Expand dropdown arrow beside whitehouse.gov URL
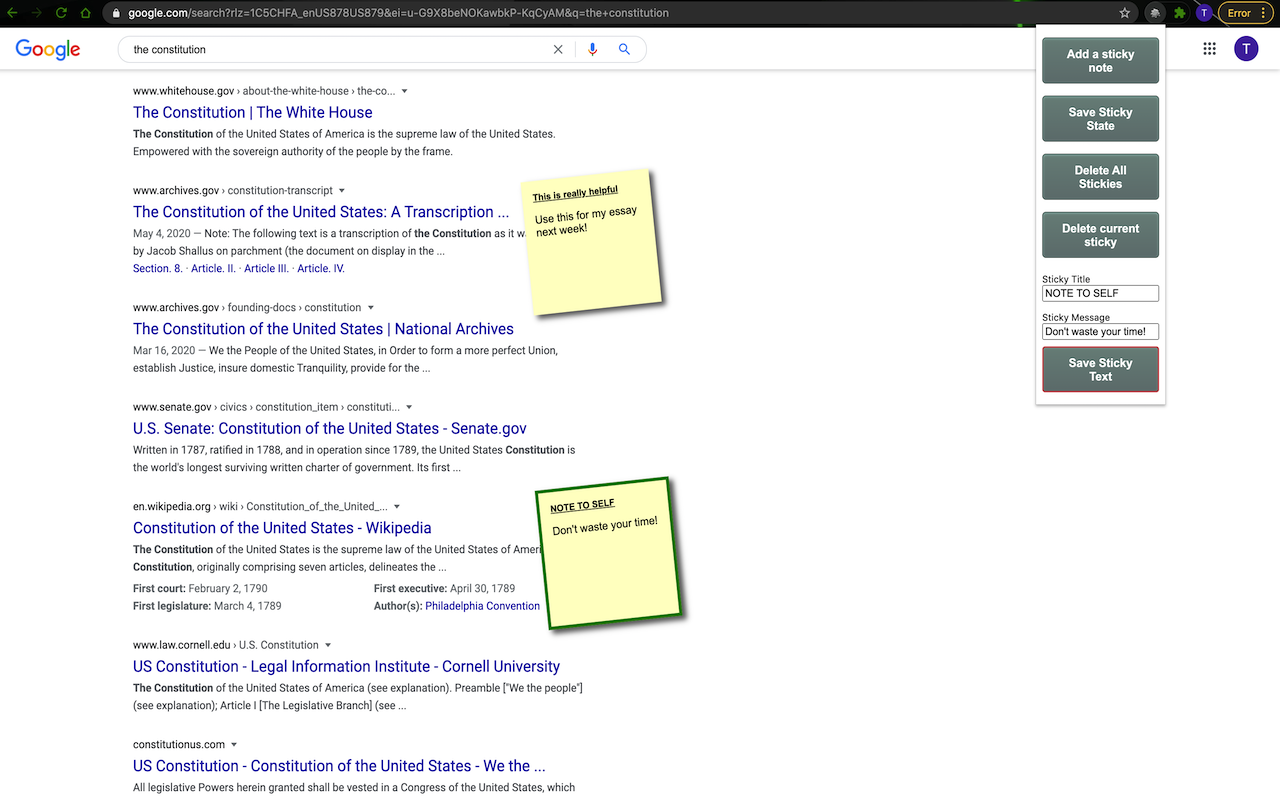This screenshot has width=1280, height=800. pos(404,91)
